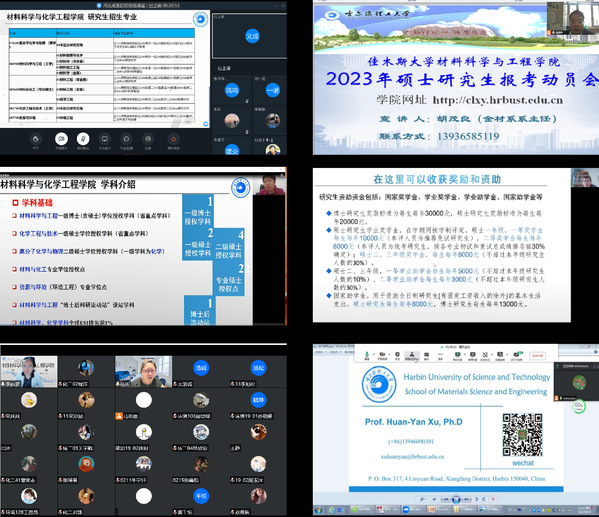Click the wechat QR code image
The width and height of the screenshot is (599, 517).
[522, 435]
